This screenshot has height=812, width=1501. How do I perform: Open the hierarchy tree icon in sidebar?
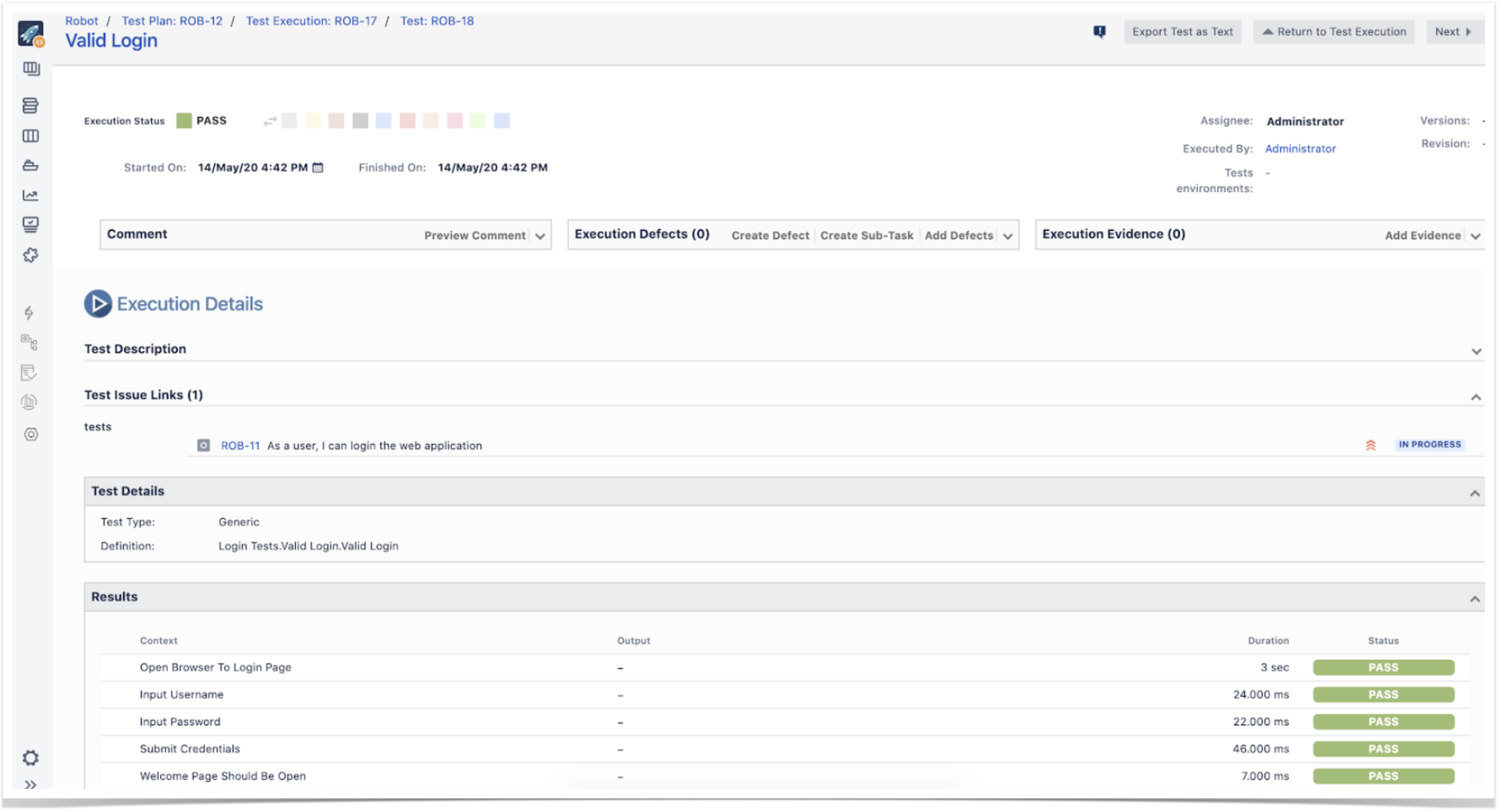(x=29, y=343)
